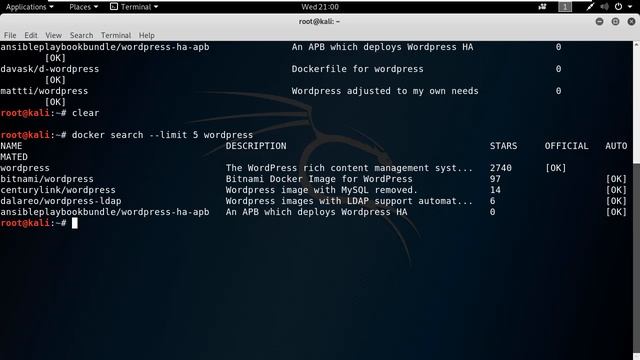Click 'centurylink/wordpress' in the results
The width and height of the screenshot is (640, 360).
[x=58, y=190]
